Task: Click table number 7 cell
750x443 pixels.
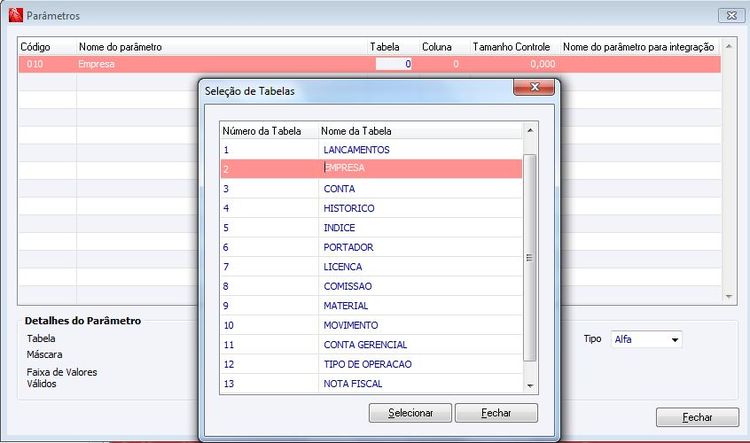Action: [269, 266]
